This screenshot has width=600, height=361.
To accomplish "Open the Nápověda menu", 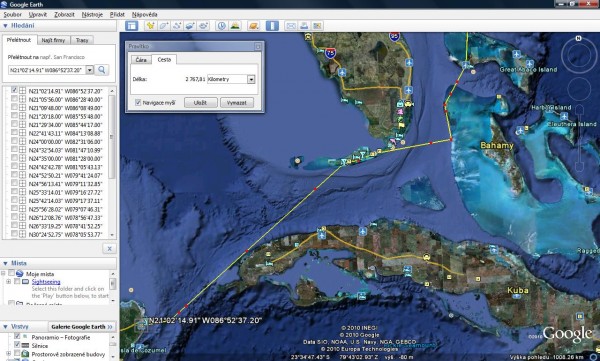I will 145,15.
